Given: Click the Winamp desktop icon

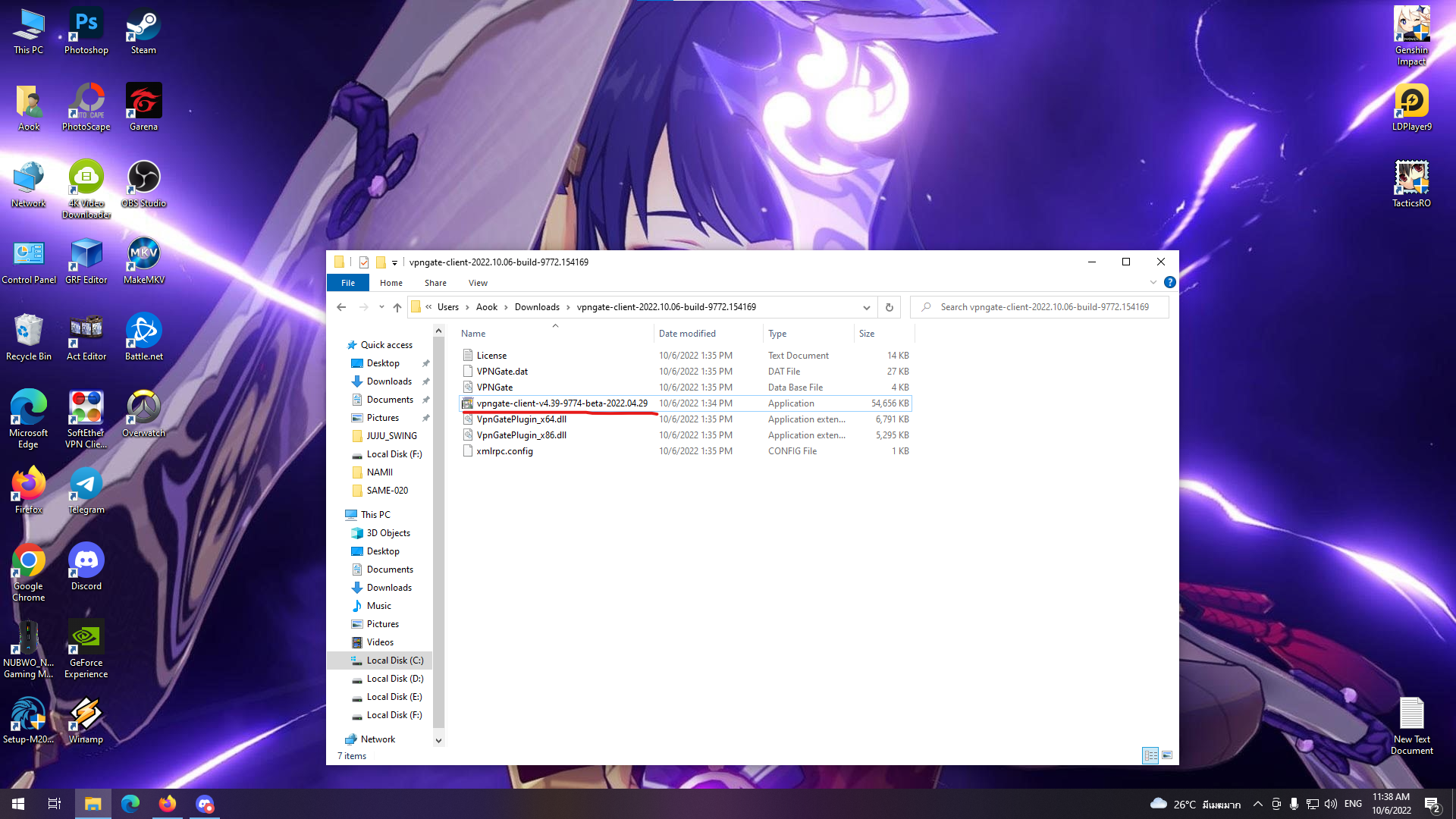Looking at the screenshot, I should [86, 720].
